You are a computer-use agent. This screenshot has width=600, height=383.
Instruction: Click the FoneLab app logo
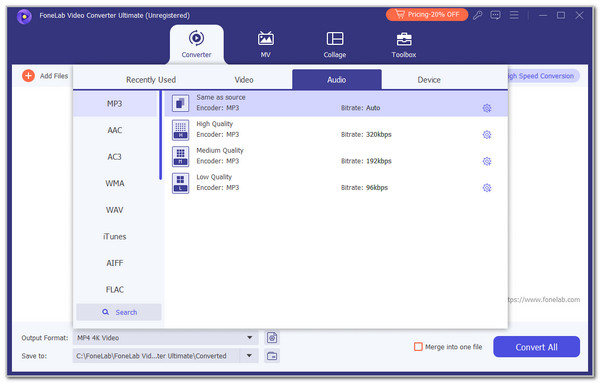pos(24,16)
